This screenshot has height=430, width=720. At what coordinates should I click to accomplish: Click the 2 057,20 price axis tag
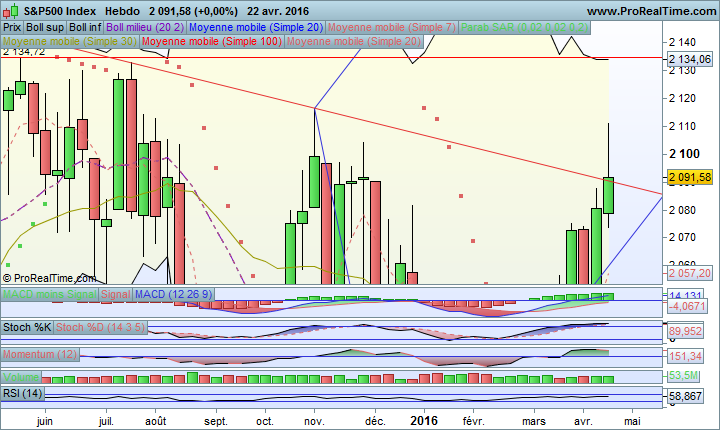[690, 273]
